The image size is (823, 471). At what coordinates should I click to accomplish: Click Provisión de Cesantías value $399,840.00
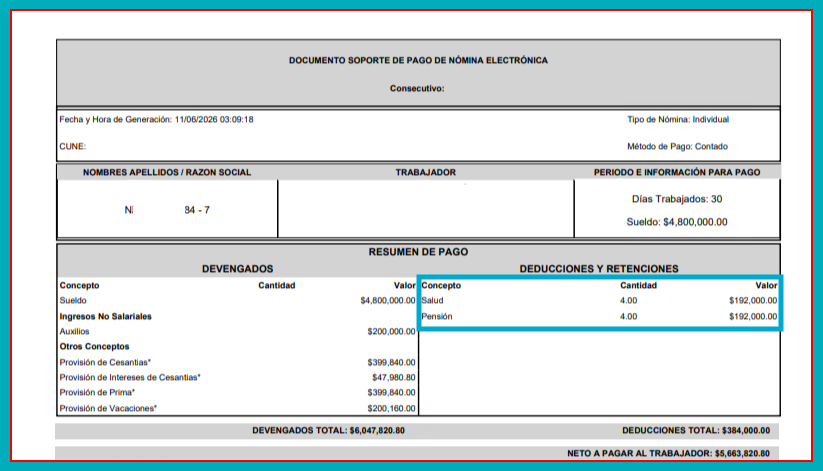(392, 362)
